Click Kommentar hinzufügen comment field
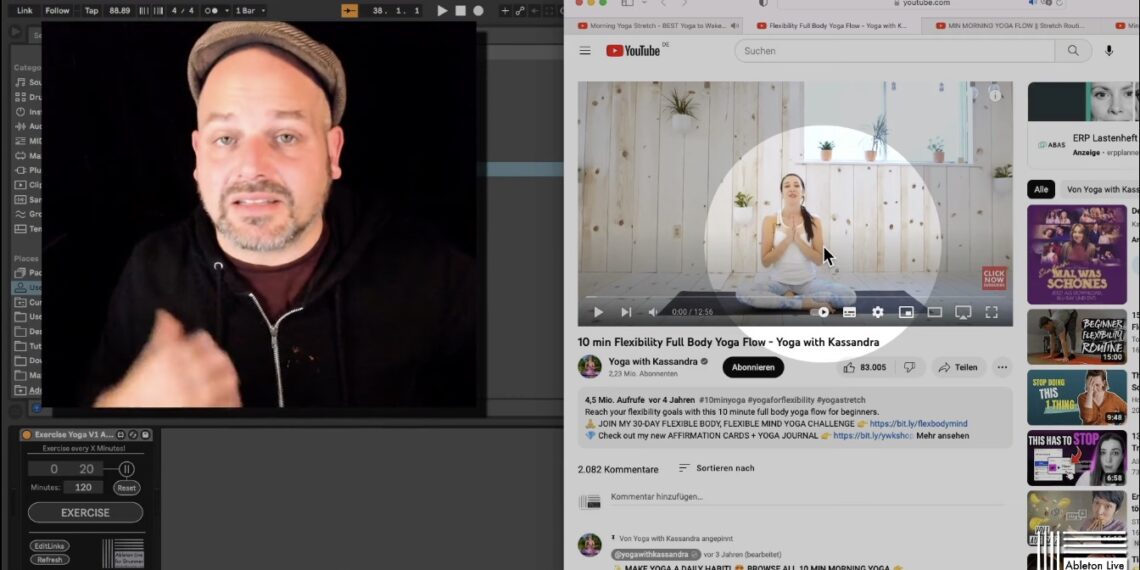1140x570 pixels. 806,497
